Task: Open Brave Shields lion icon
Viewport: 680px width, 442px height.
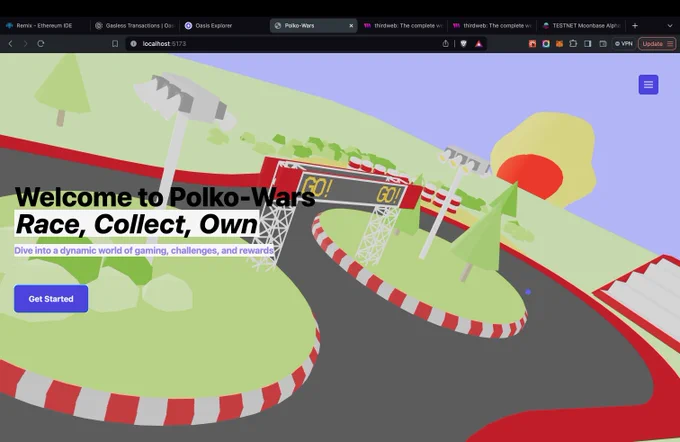Action: point(464,44)
